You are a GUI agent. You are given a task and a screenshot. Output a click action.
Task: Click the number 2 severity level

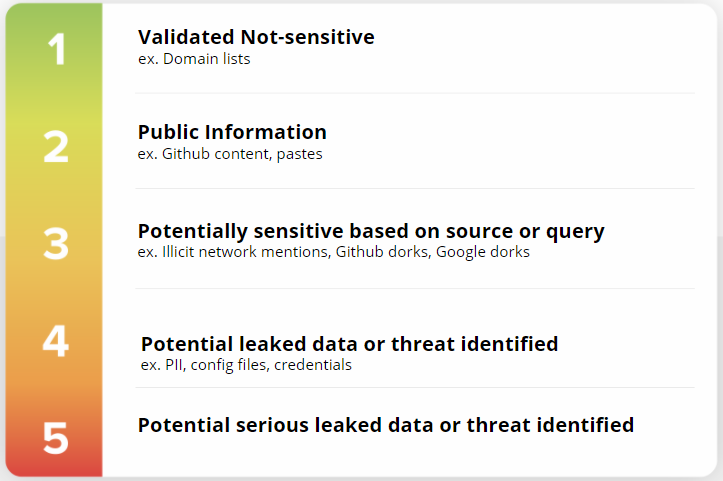(56, 146)
